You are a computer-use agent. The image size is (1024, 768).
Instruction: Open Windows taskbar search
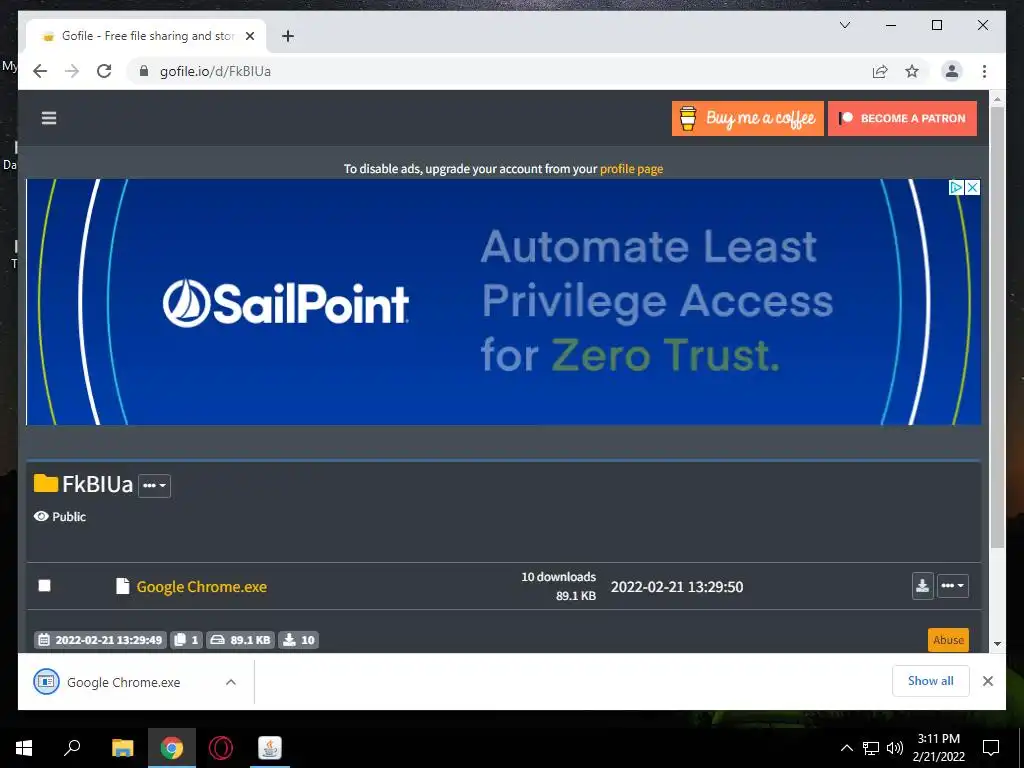tap(72, 748)
